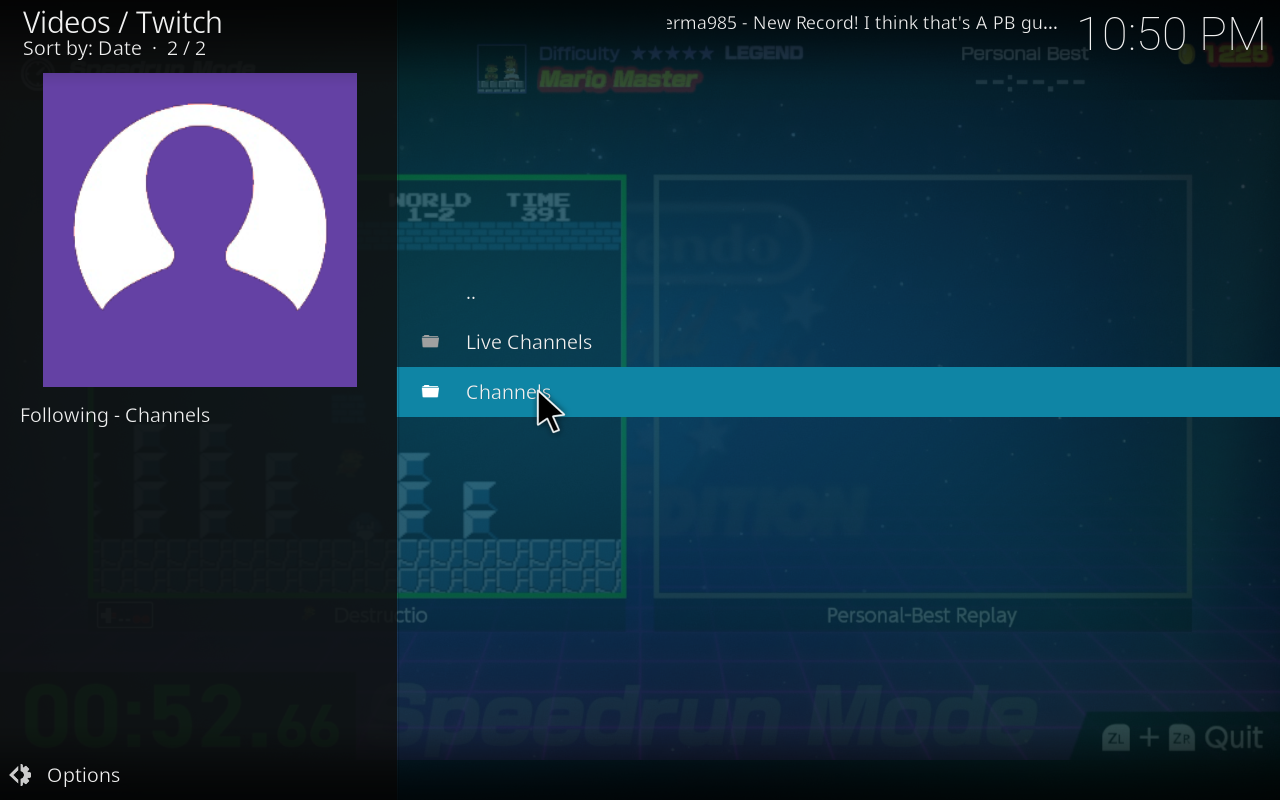The width and height of the screenshot is (1280, 800).
Task: Open the highlighted Channels folder
Action: click(x=838, y=392)
